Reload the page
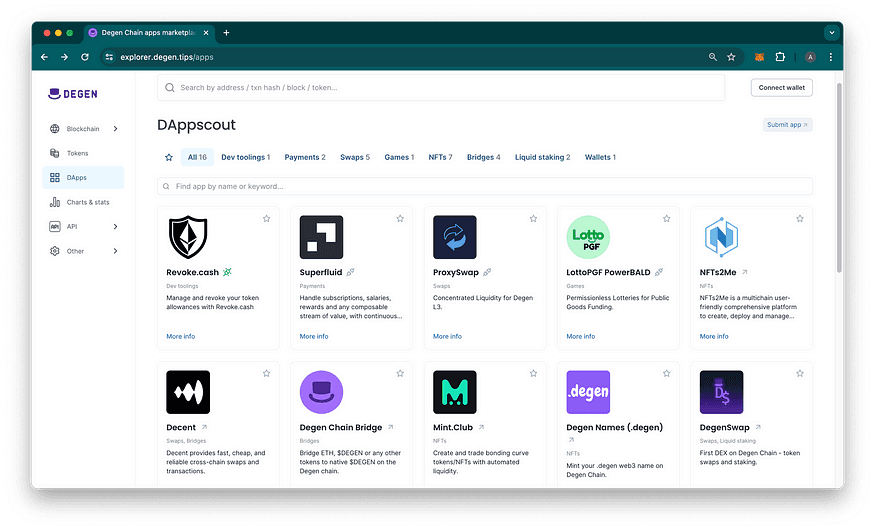Viewport: 875px width, 530px height. coord(85,57)
